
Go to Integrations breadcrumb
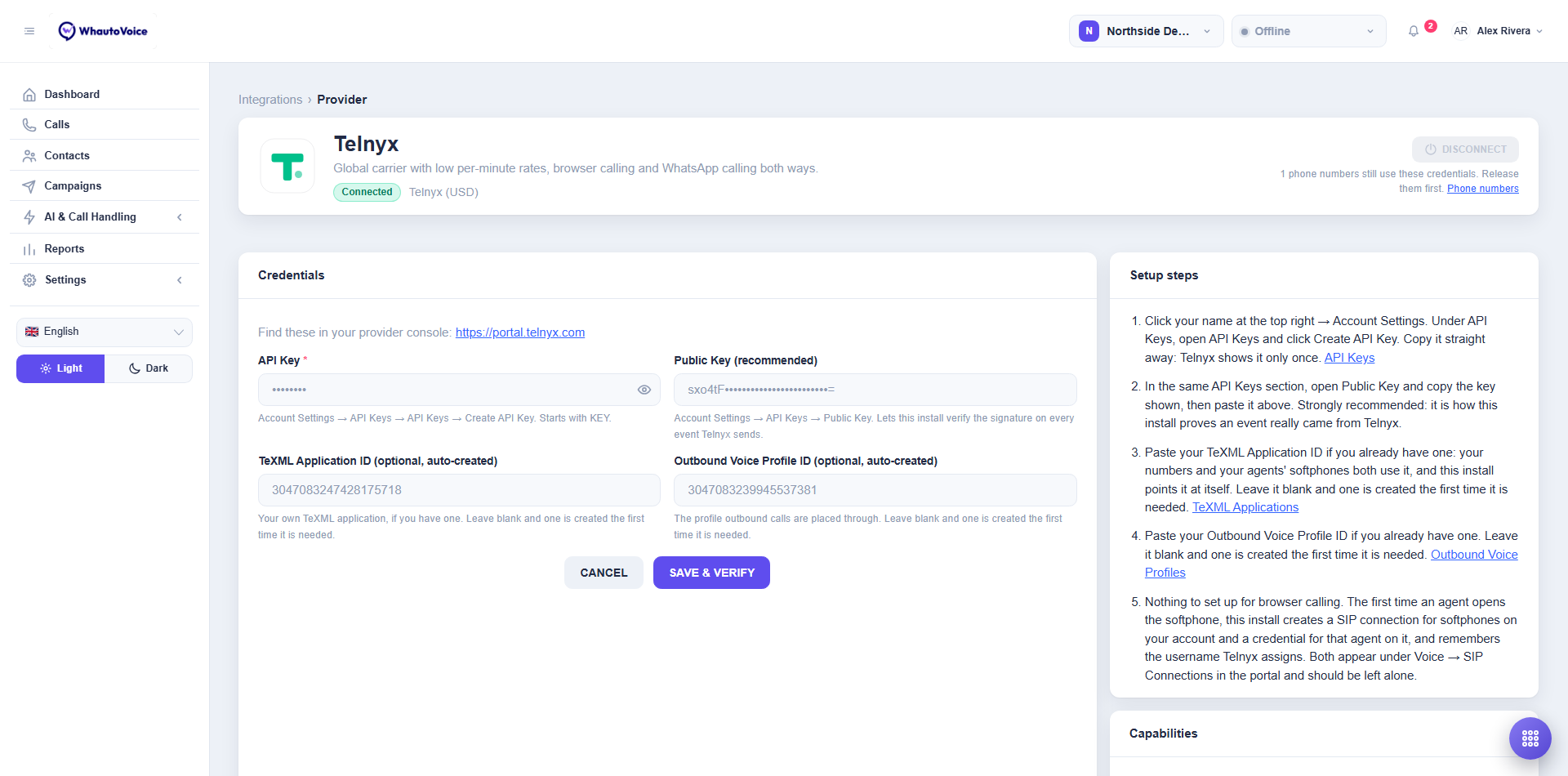coord(270,100)
